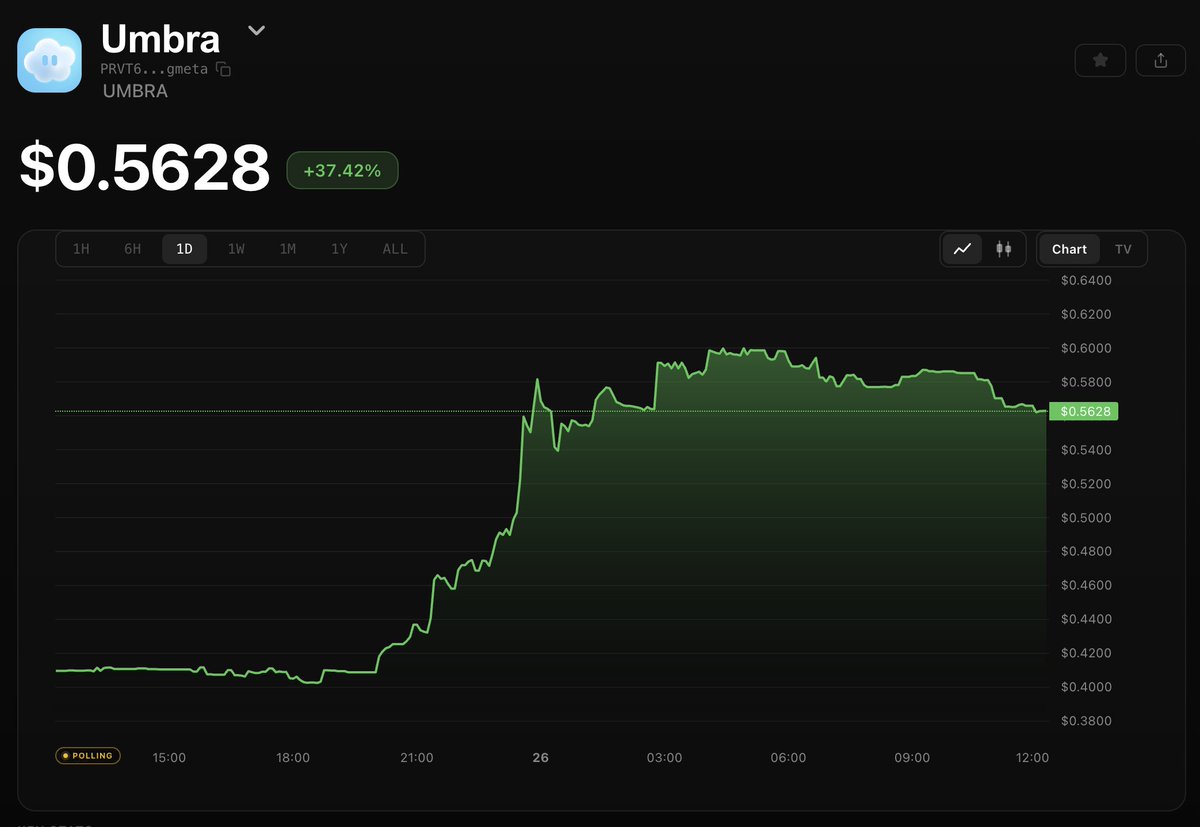Click the +37.42% change badge
Screen dimensions: 1200x827
pos(342,171)
